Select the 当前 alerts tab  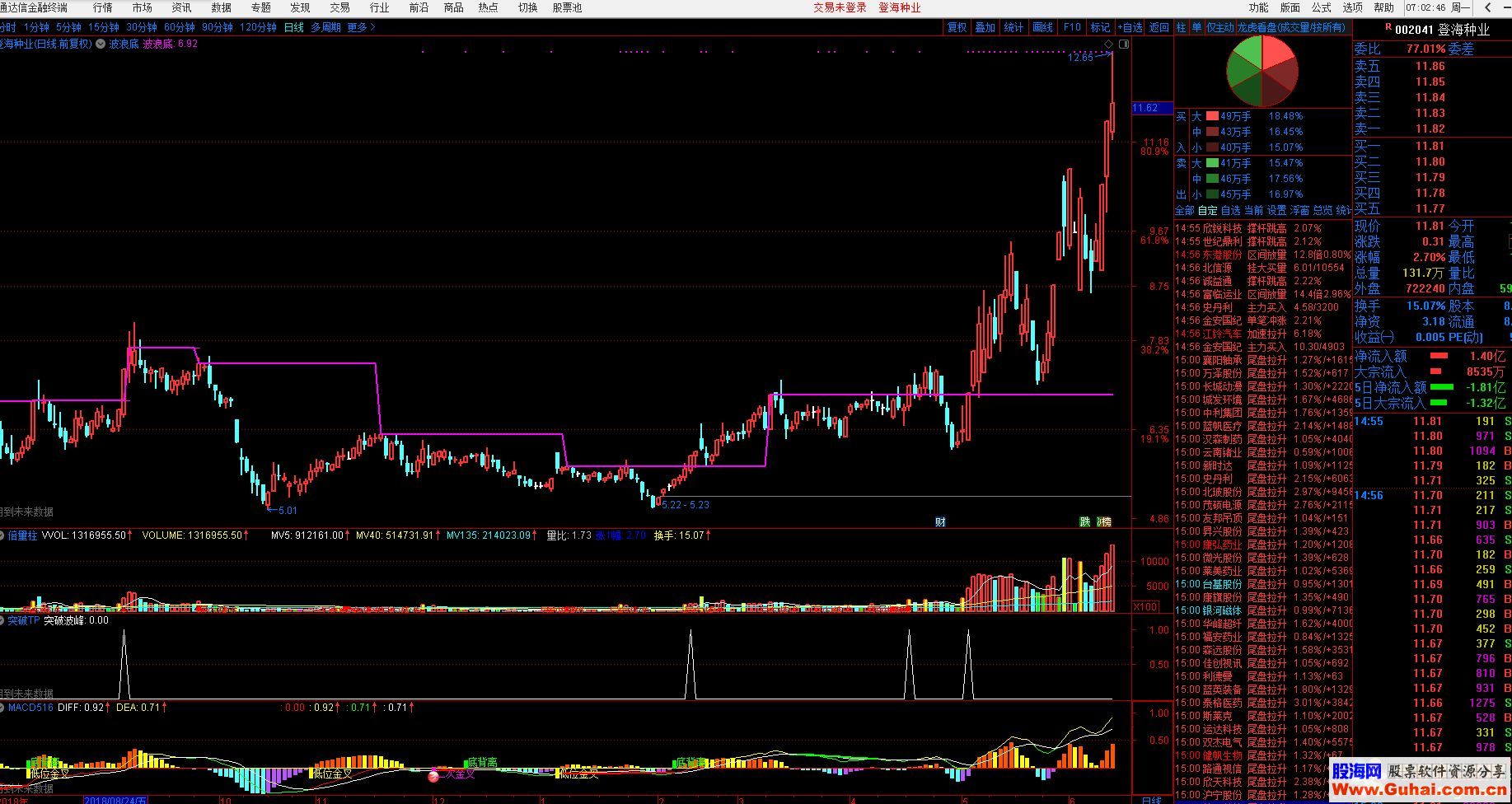(x=1254, y=210)
